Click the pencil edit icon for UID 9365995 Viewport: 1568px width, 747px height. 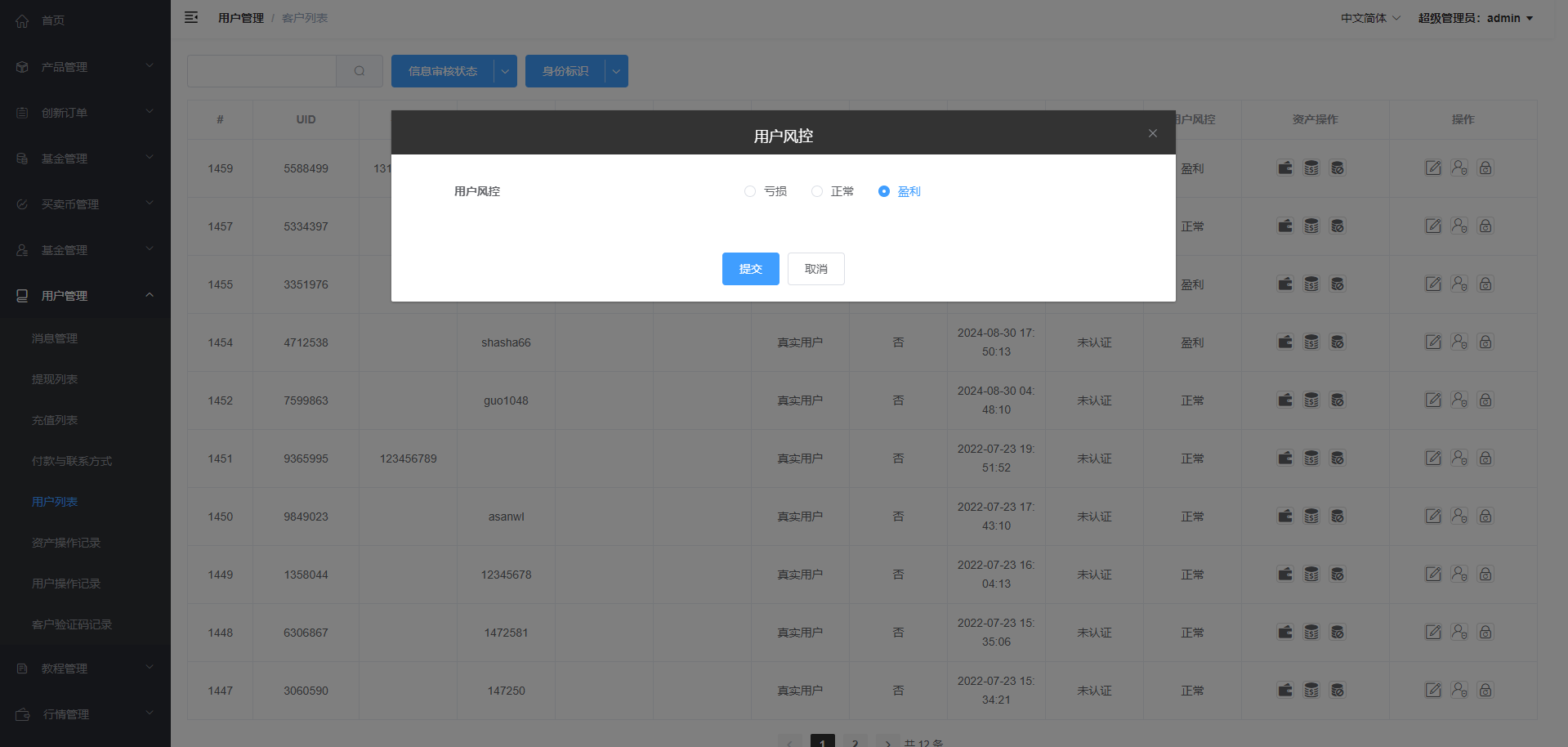1433,458
